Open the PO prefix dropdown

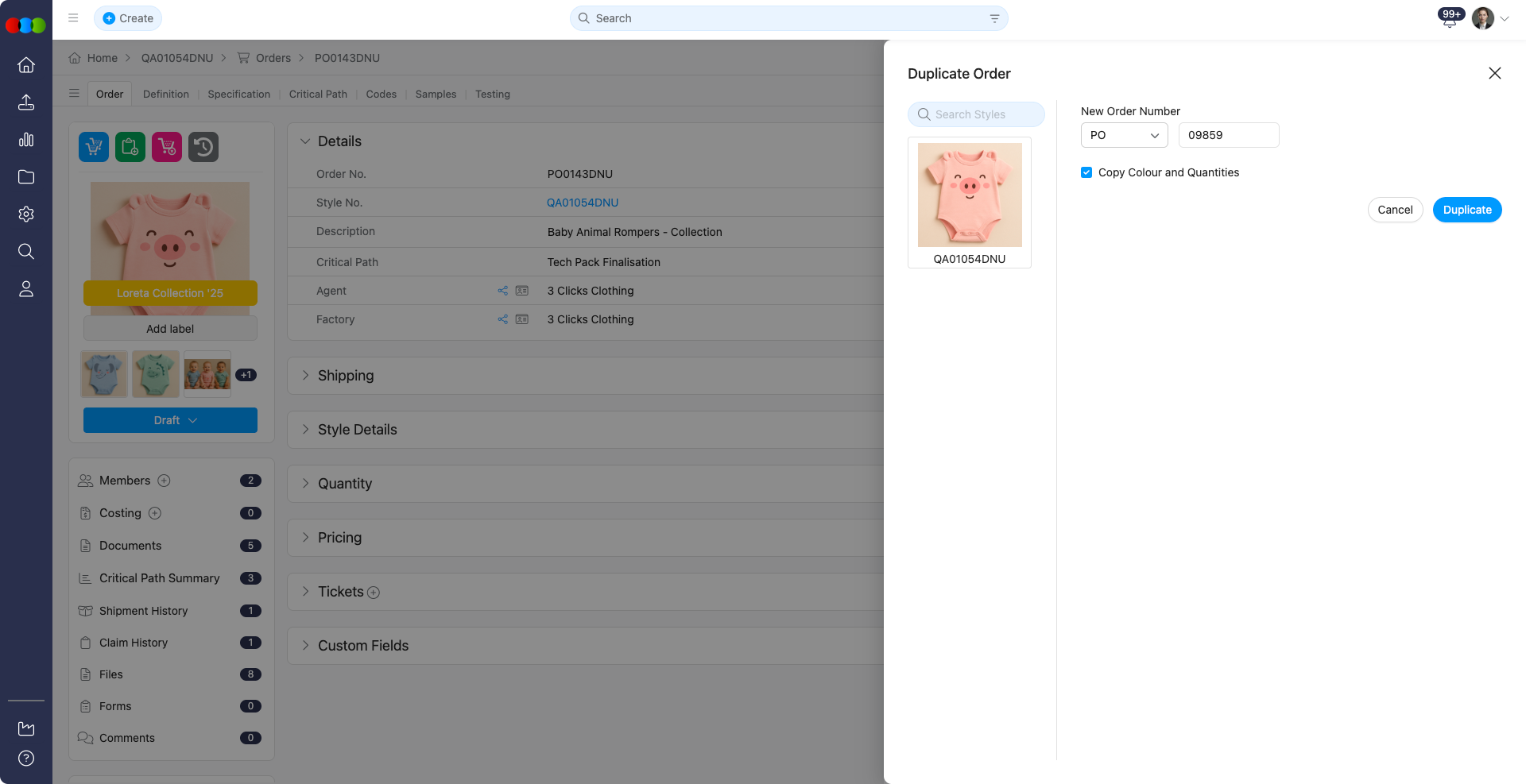tap(1124, 135)
